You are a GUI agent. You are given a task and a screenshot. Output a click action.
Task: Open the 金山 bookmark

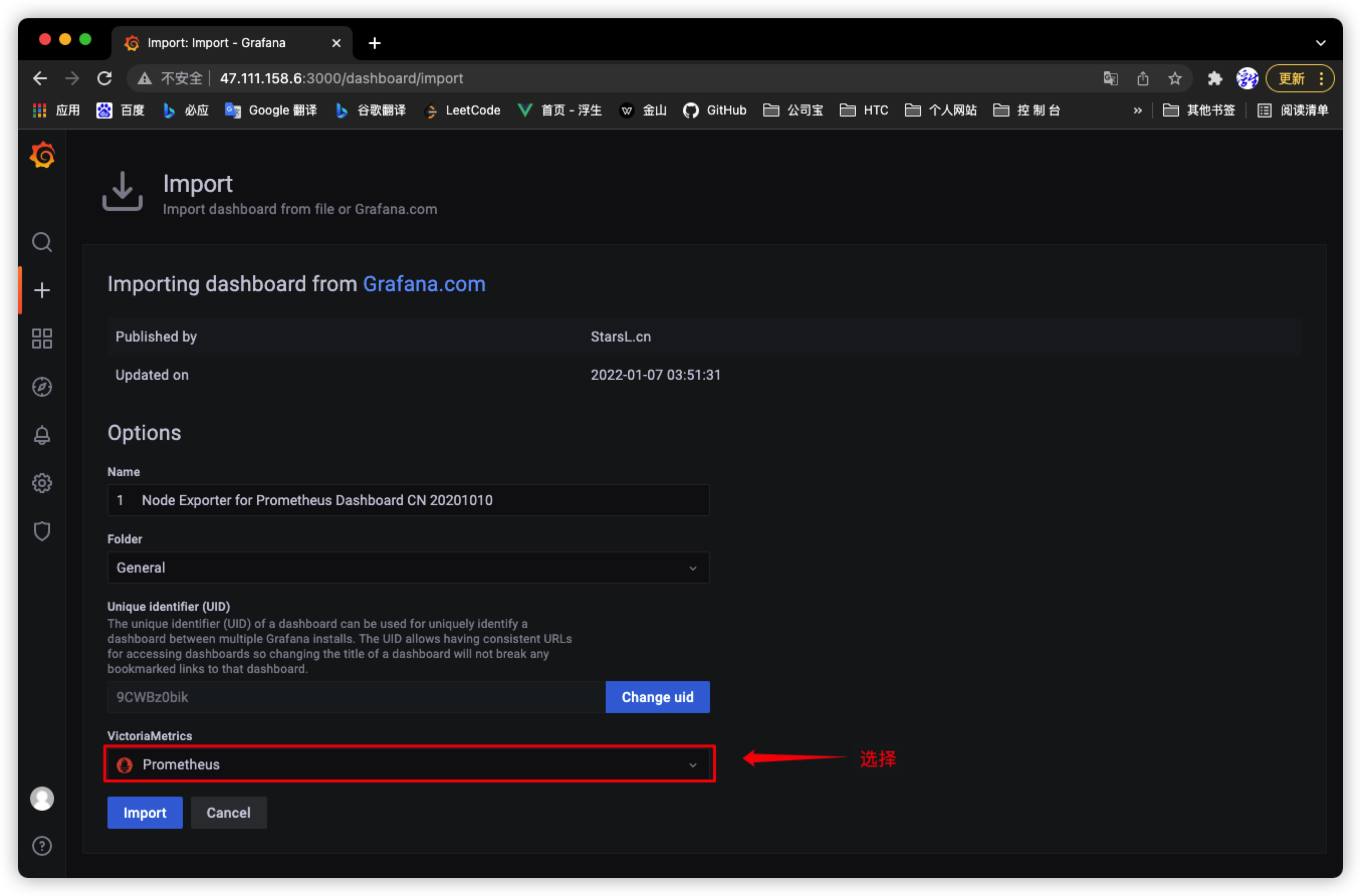[x=643, y=110]
